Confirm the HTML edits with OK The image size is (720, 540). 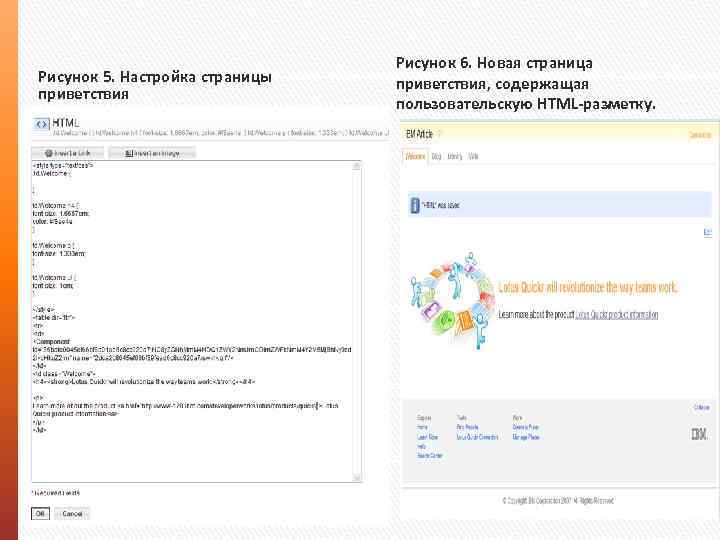40,513
